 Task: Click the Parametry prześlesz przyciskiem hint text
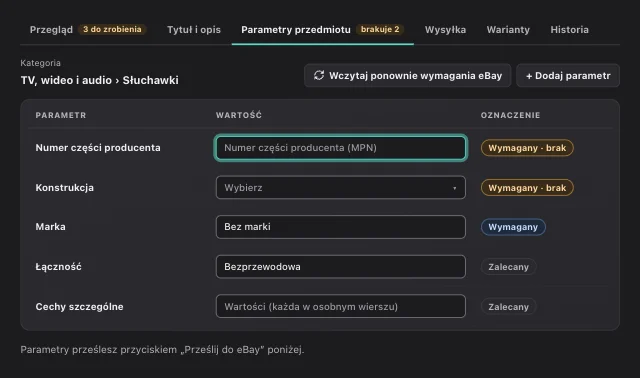pyautogui.click(x=162, y=350)
